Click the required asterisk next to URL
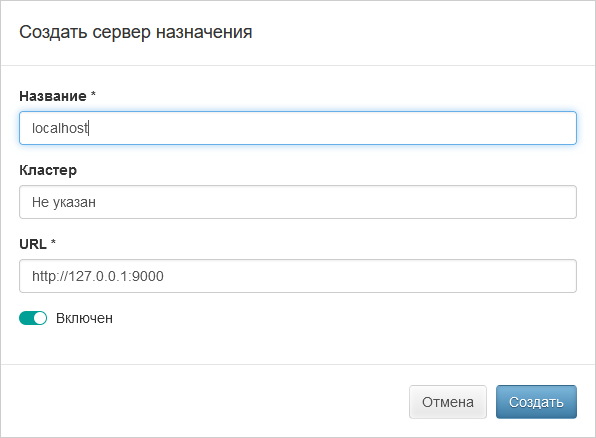 coord(53,242)
